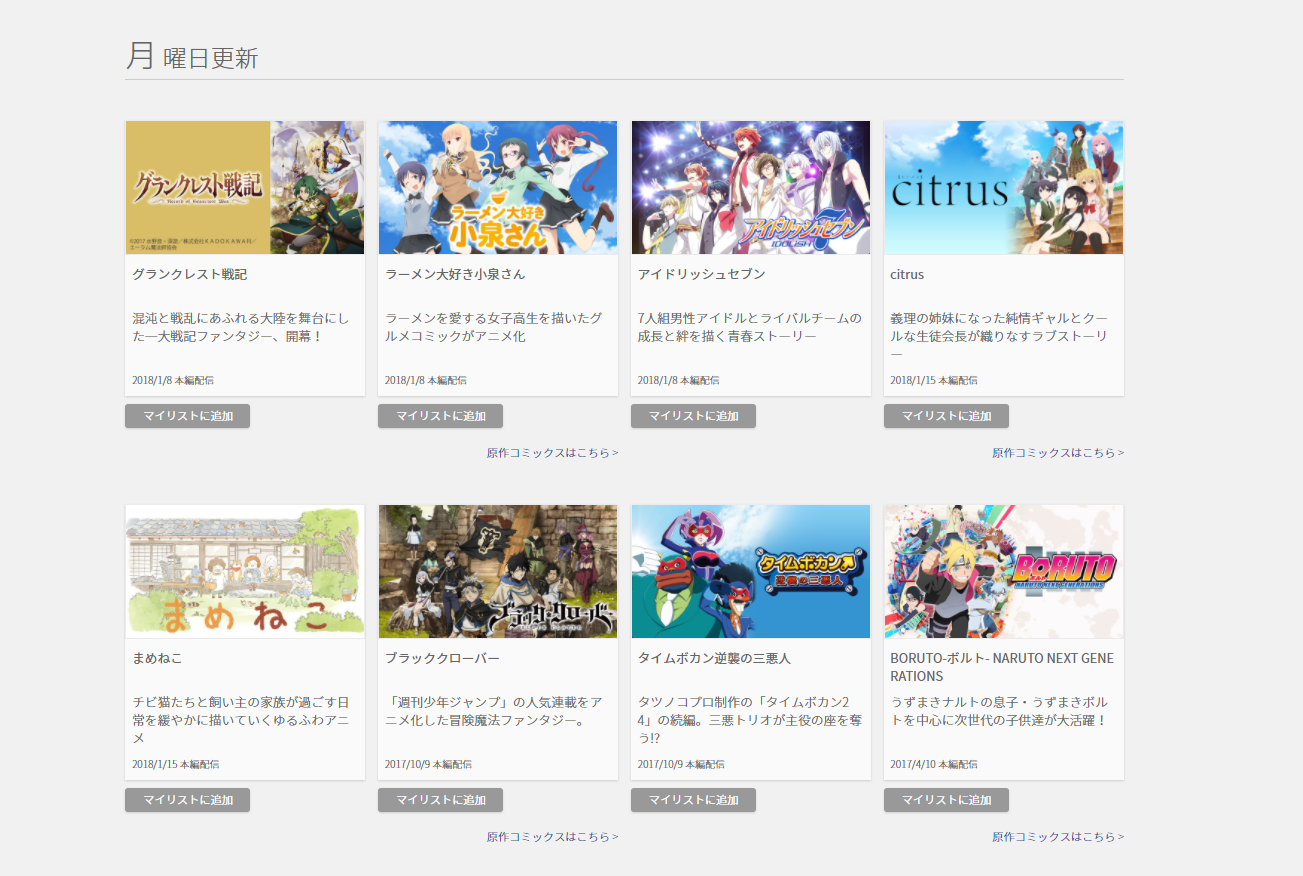Follow 原作コミックスはこちら link under BORUTO

1058,837
